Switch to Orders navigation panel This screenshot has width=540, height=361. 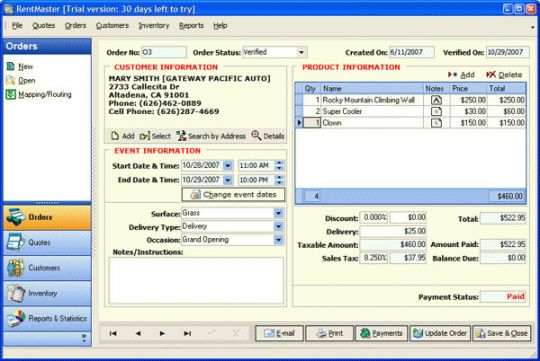pyautogui.click(x=47, y=217)
